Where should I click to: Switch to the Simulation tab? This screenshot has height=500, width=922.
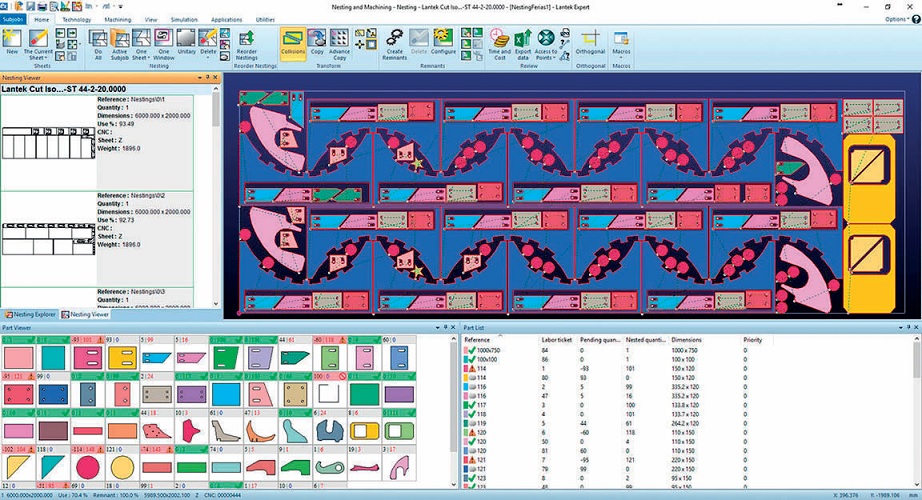click(184, 19)
